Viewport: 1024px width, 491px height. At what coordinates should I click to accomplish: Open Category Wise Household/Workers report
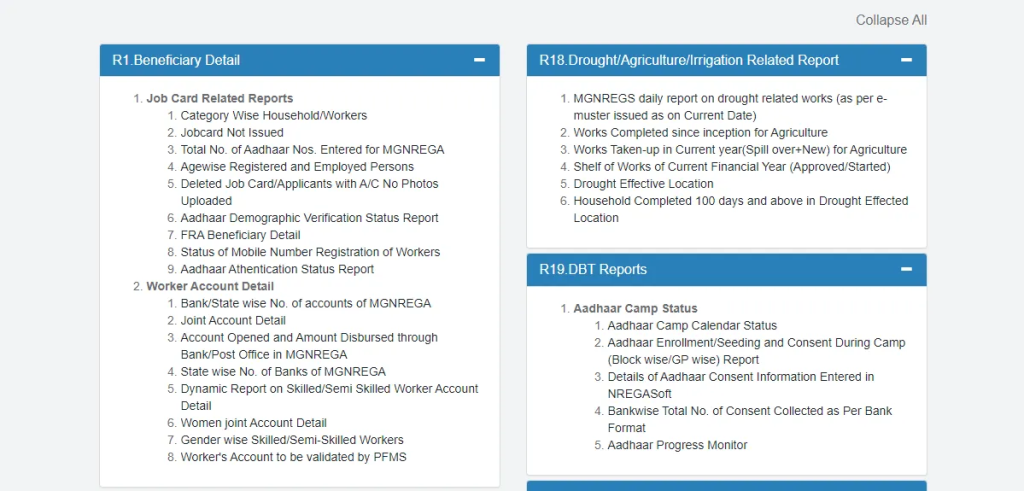point(274,116)
